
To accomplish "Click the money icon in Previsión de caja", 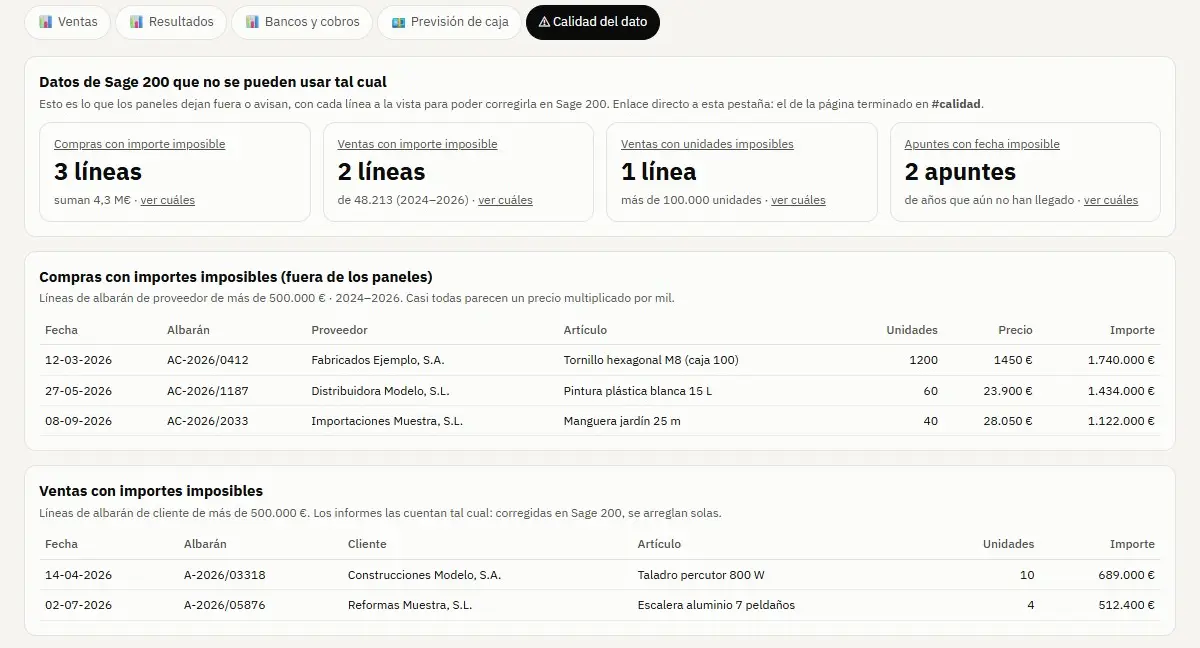I will (x=399, y=22).
